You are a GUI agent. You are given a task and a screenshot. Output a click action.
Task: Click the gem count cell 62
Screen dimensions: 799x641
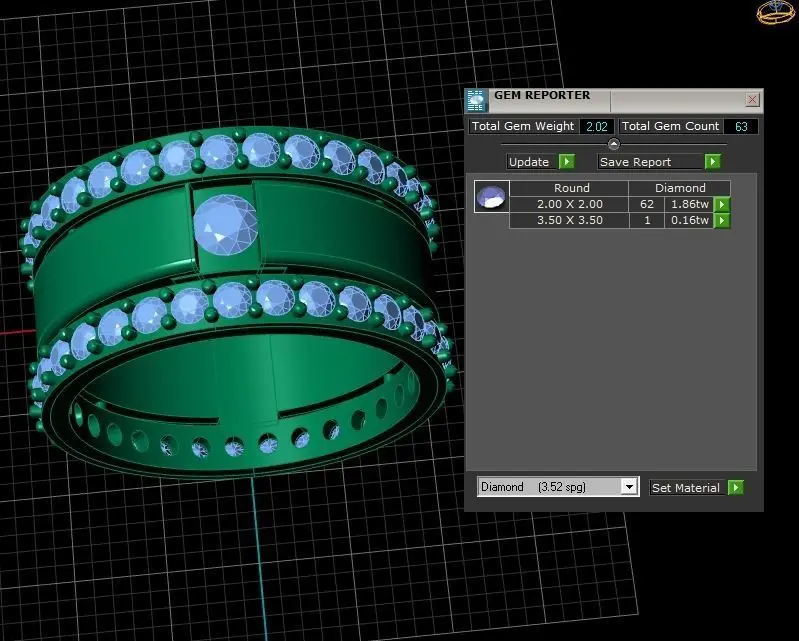tap(647, 204)
